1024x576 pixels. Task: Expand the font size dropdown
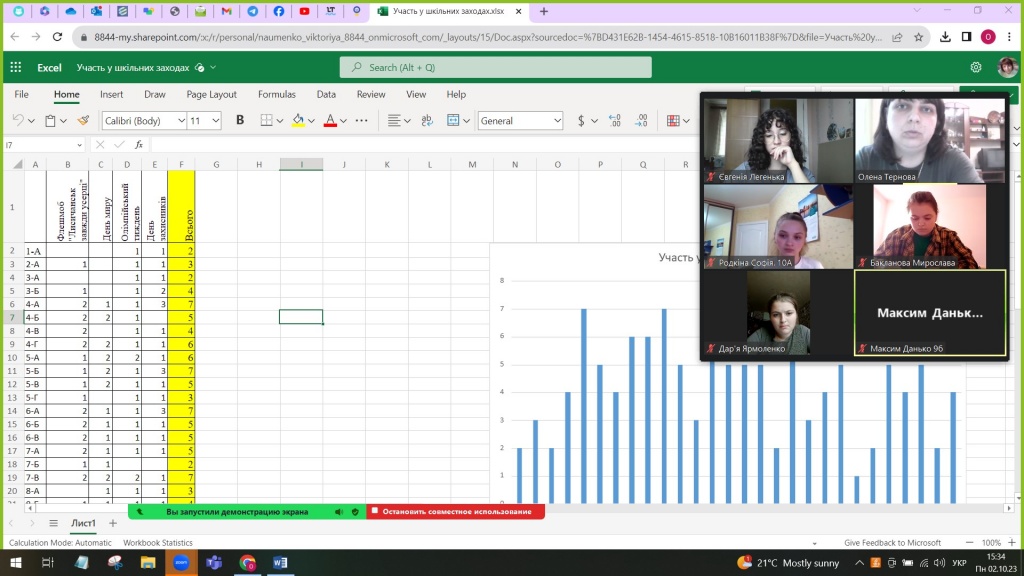217,121
